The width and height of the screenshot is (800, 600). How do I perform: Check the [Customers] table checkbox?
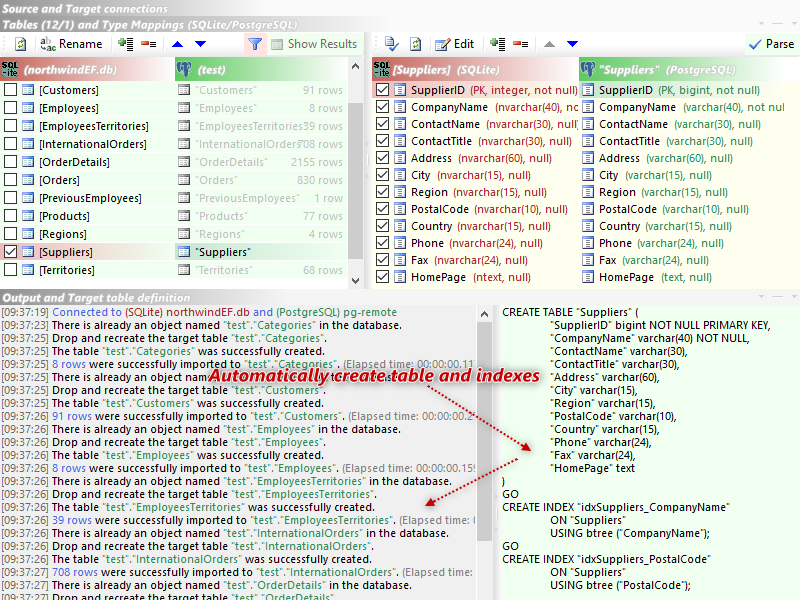10,90
